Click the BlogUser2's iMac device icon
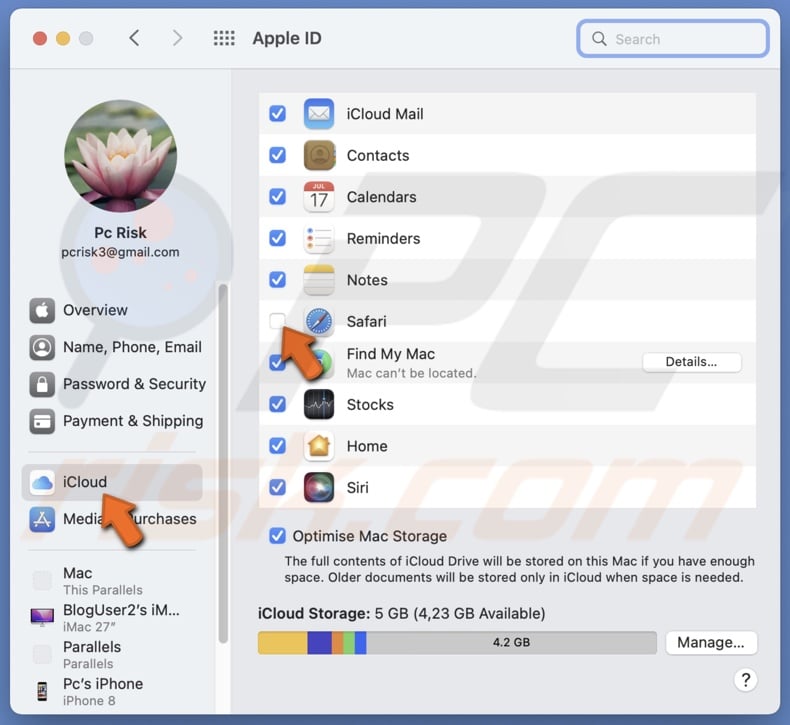790x725 pixels. tap(42, 617)
